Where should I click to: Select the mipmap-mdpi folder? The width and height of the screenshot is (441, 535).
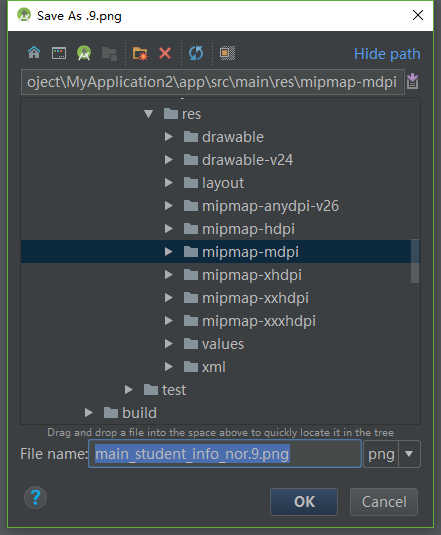pos(241,252)
